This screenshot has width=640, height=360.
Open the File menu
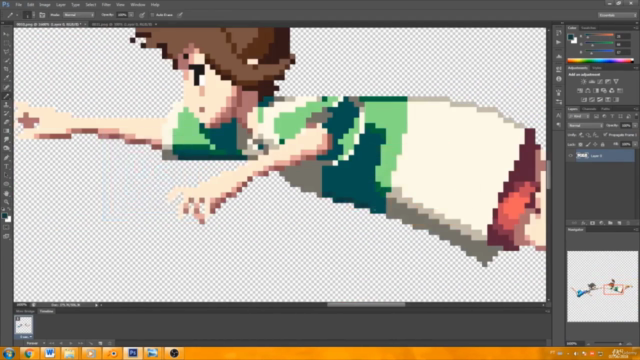[18, 5]
